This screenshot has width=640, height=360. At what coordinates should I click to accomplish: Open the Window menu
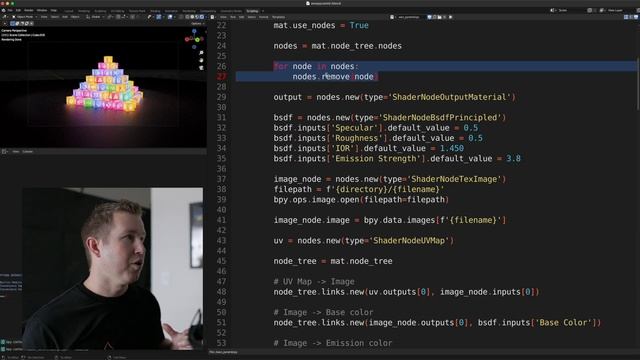42,10
